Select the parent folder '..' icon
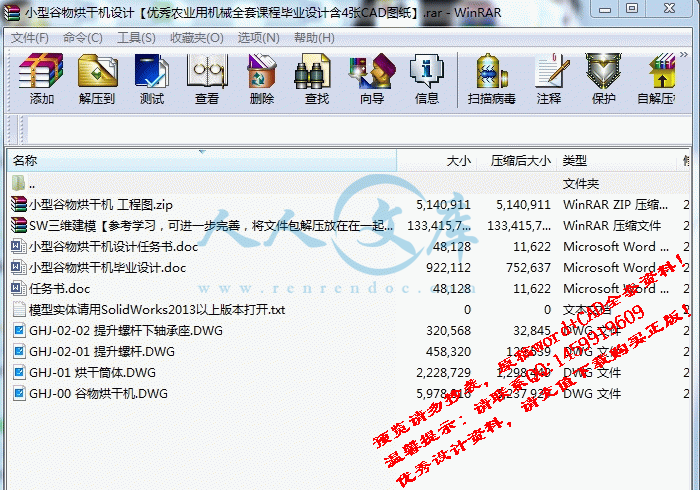 (x=18, y=183)
